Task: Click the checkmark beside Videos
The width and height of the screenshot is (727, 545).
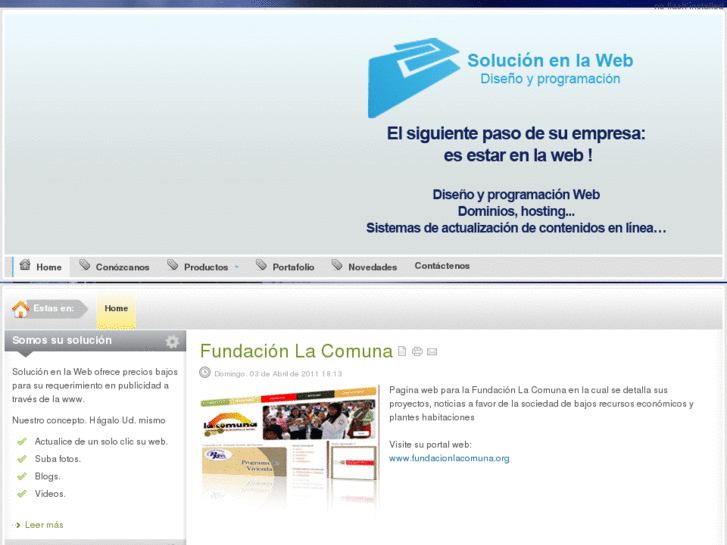Action: click(22, 494)
